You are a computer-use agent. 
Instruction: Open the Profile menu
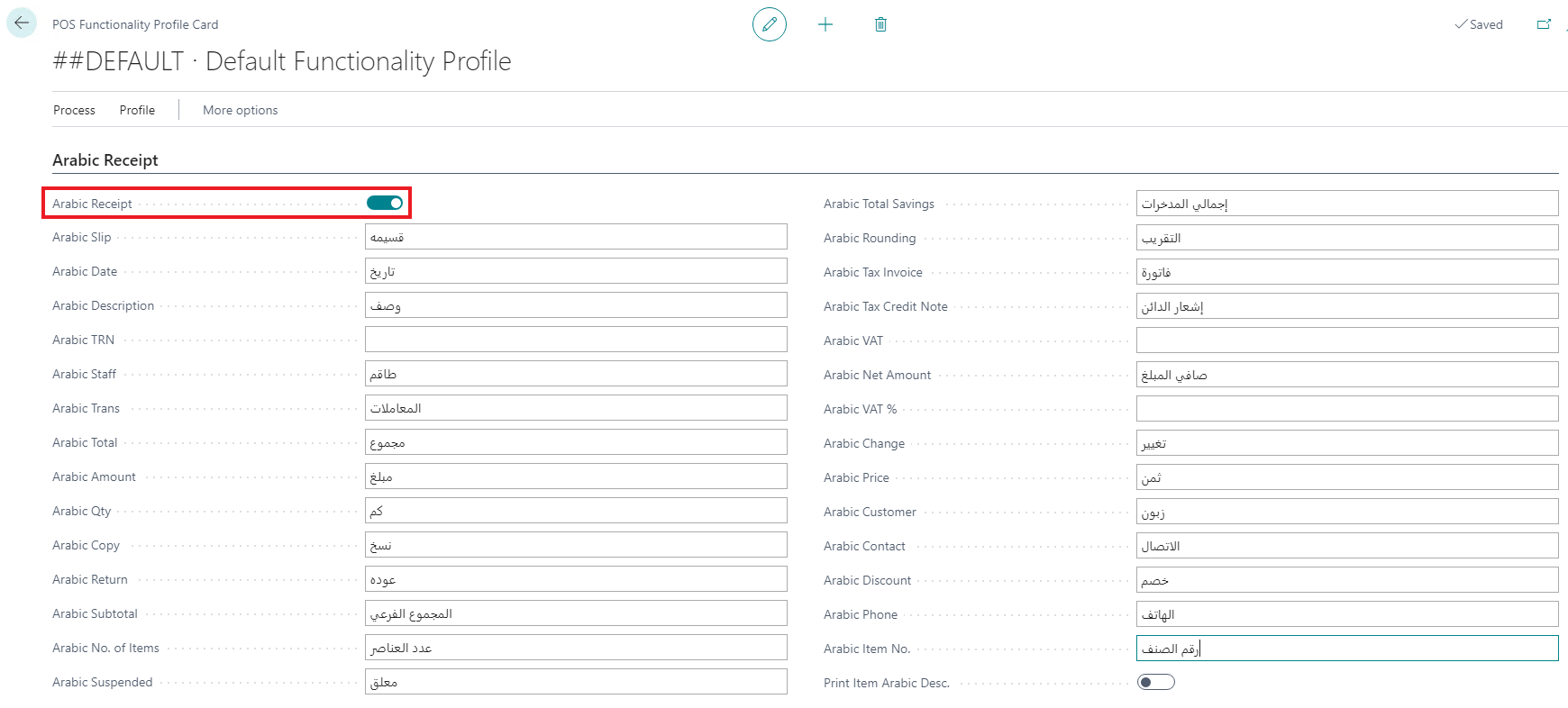click(x=137, y=110)
